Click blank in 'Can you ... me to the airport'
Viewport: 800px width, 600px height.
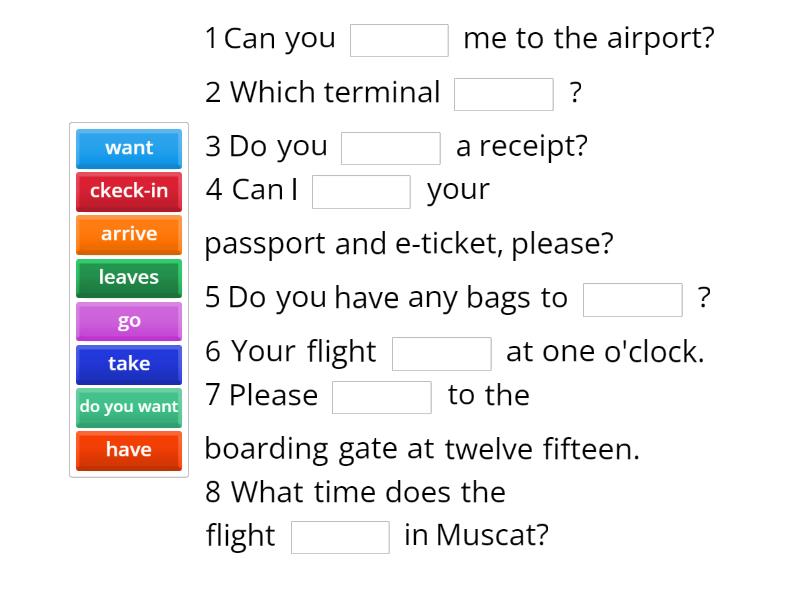pyautogui.click(x=399, y=40)
